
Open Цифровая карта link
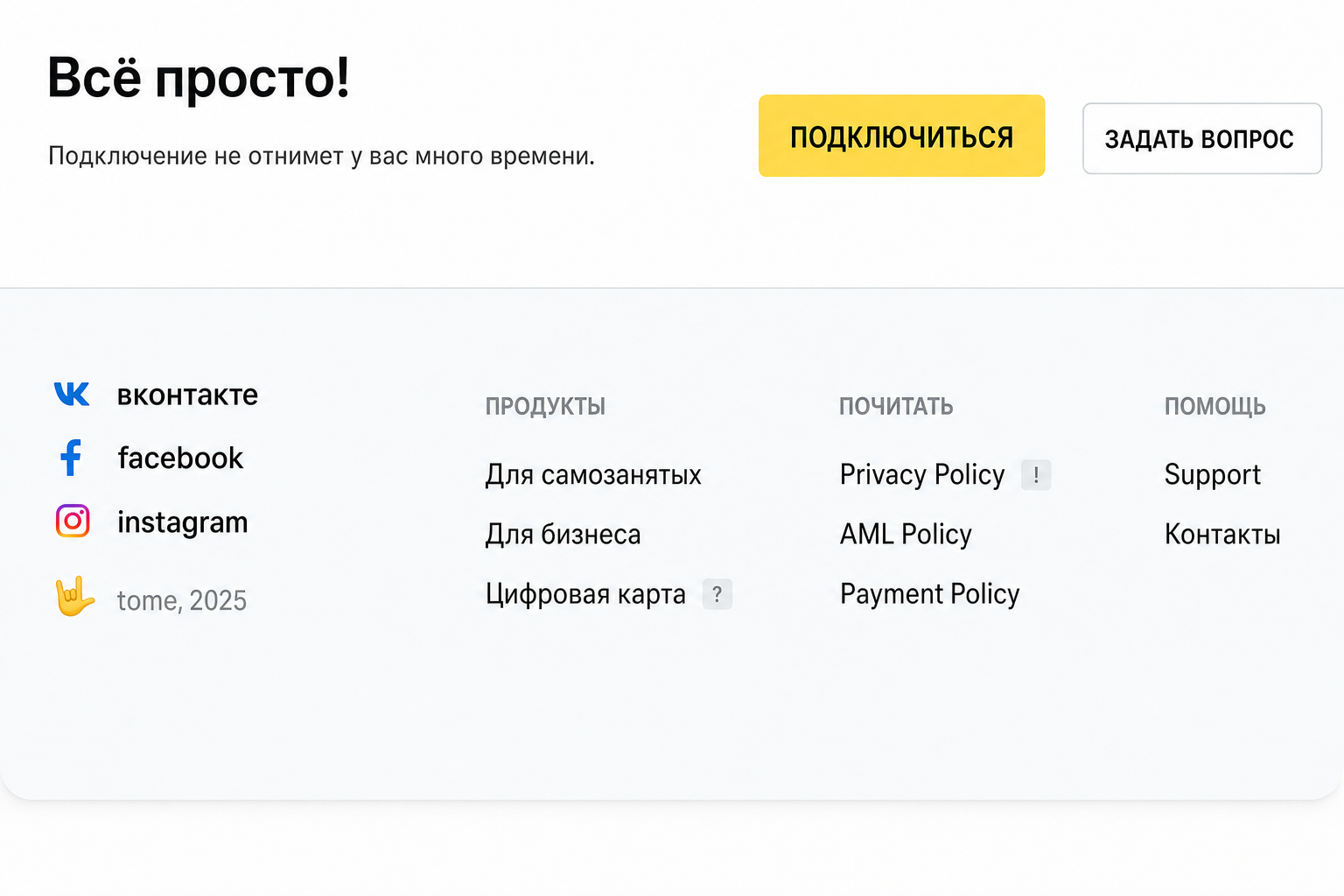click(586, 594)
